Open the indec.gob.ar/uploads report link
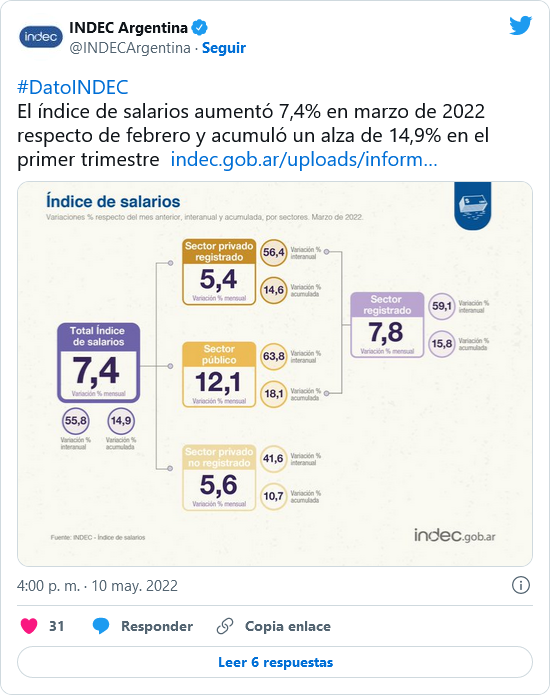Viewport: 550px width, 695px height. [304, 159]
